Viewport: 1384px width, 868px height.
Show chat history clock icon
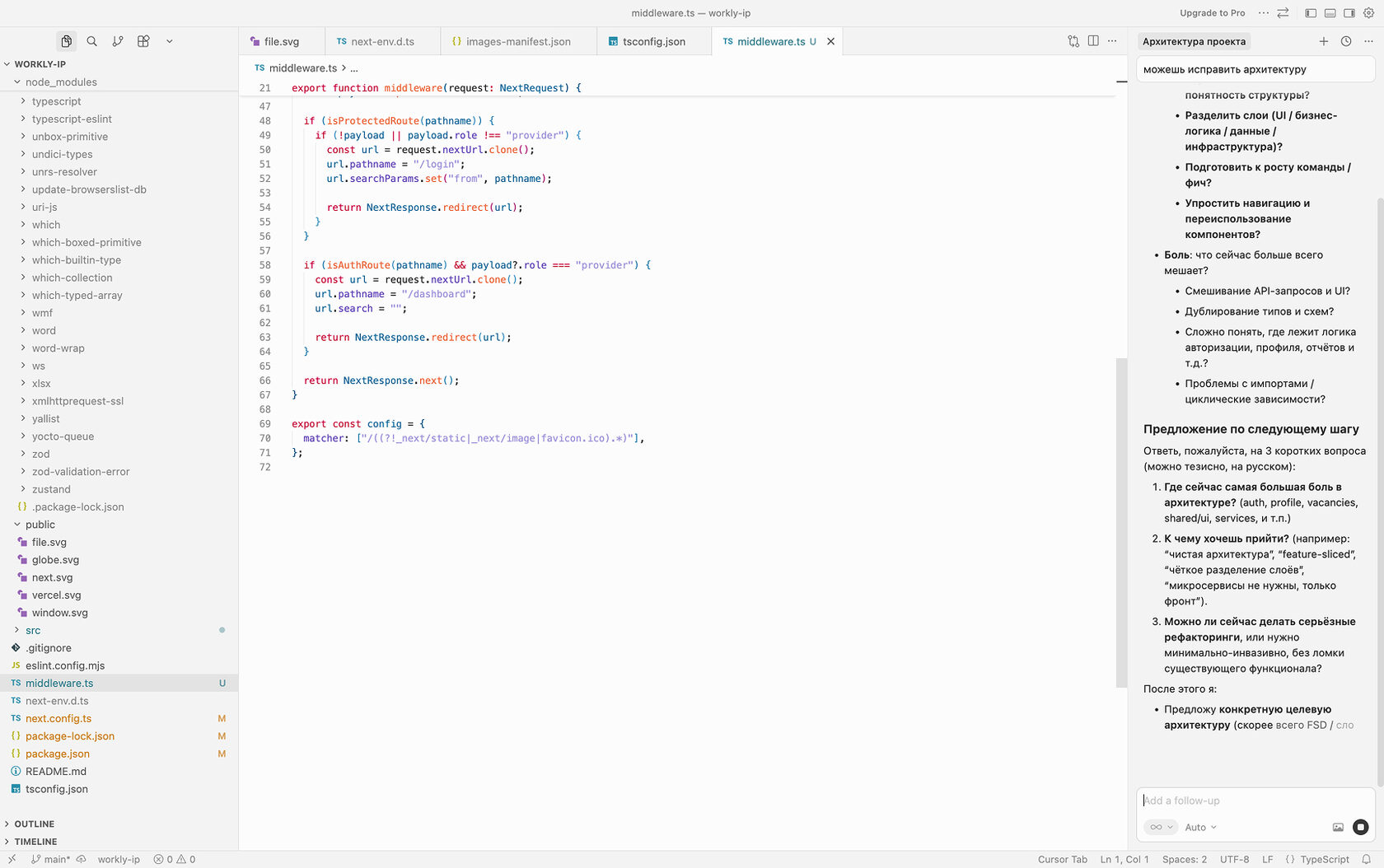pos(1346,41)
